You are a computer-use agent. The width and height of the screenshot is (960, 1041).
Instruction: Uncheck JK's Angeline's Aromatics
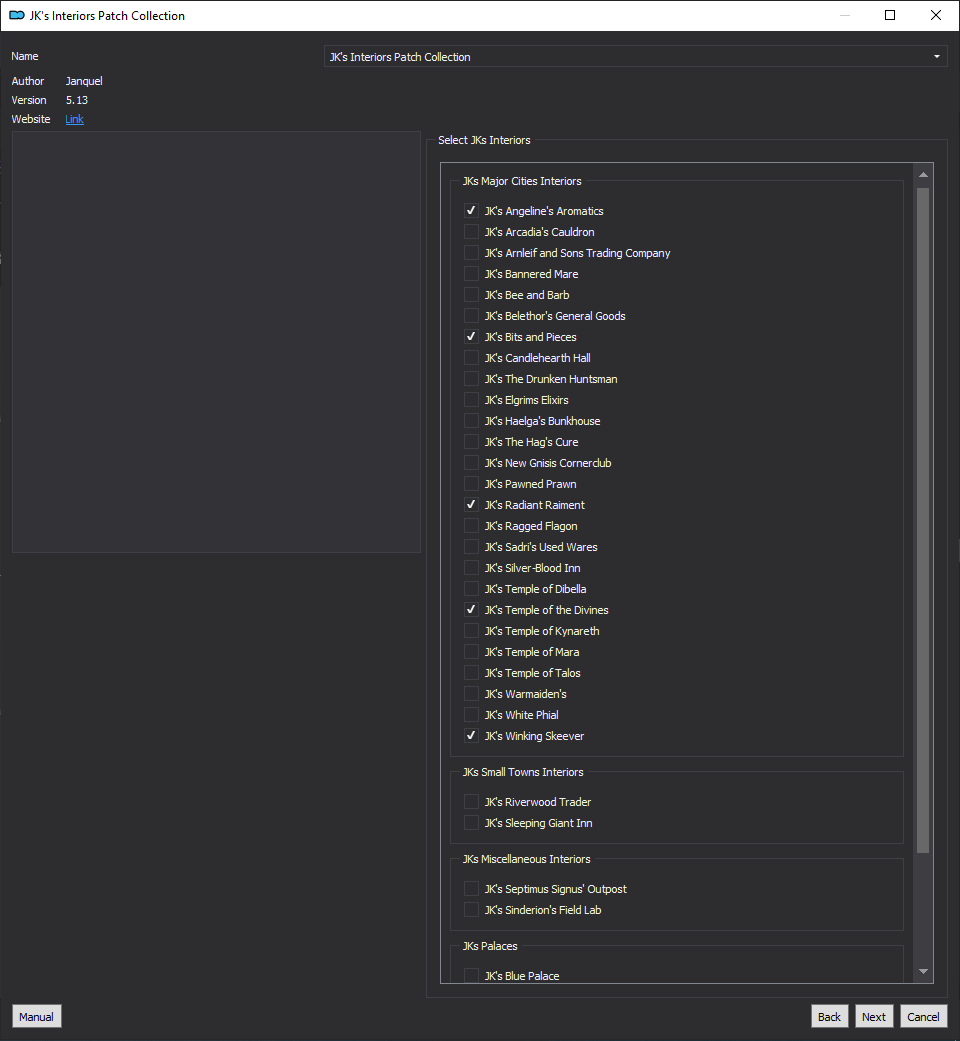click(x=471, y=210)
